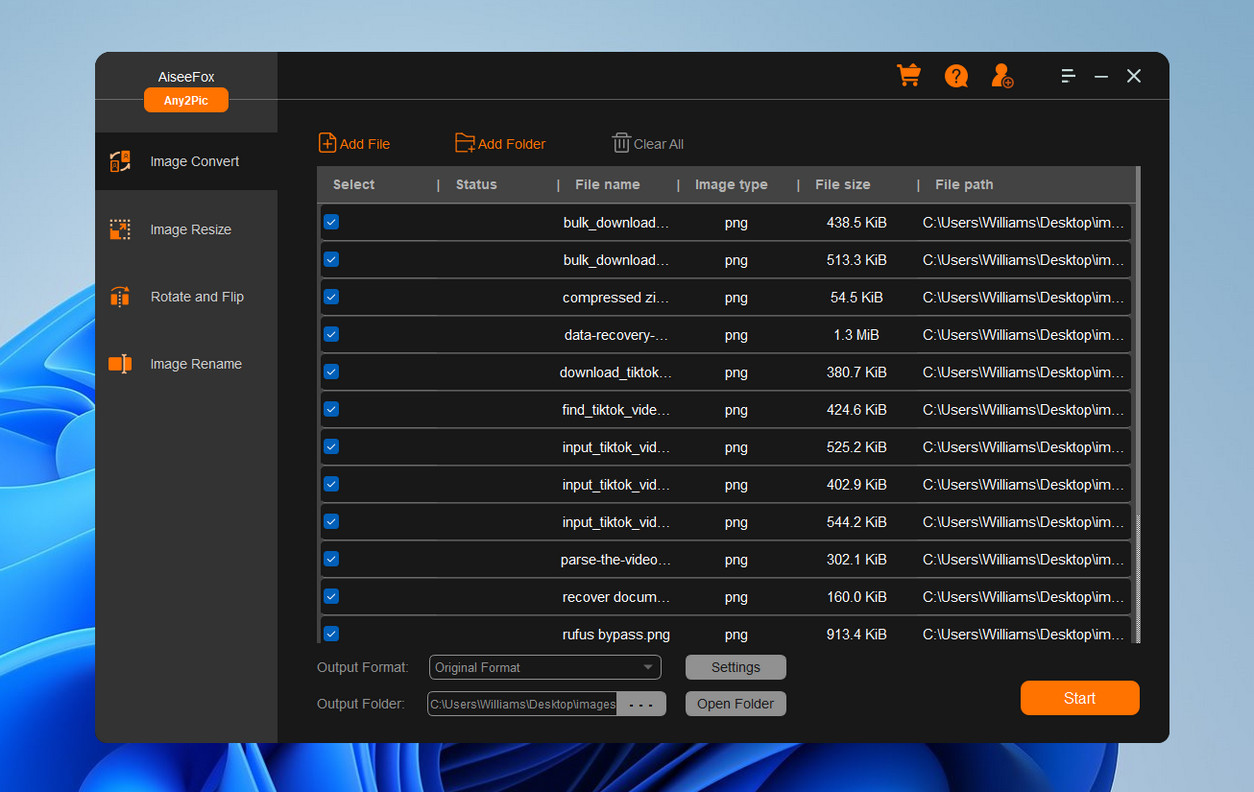
Task: Start the image conversion
Action: click(x=1080, y=698)
